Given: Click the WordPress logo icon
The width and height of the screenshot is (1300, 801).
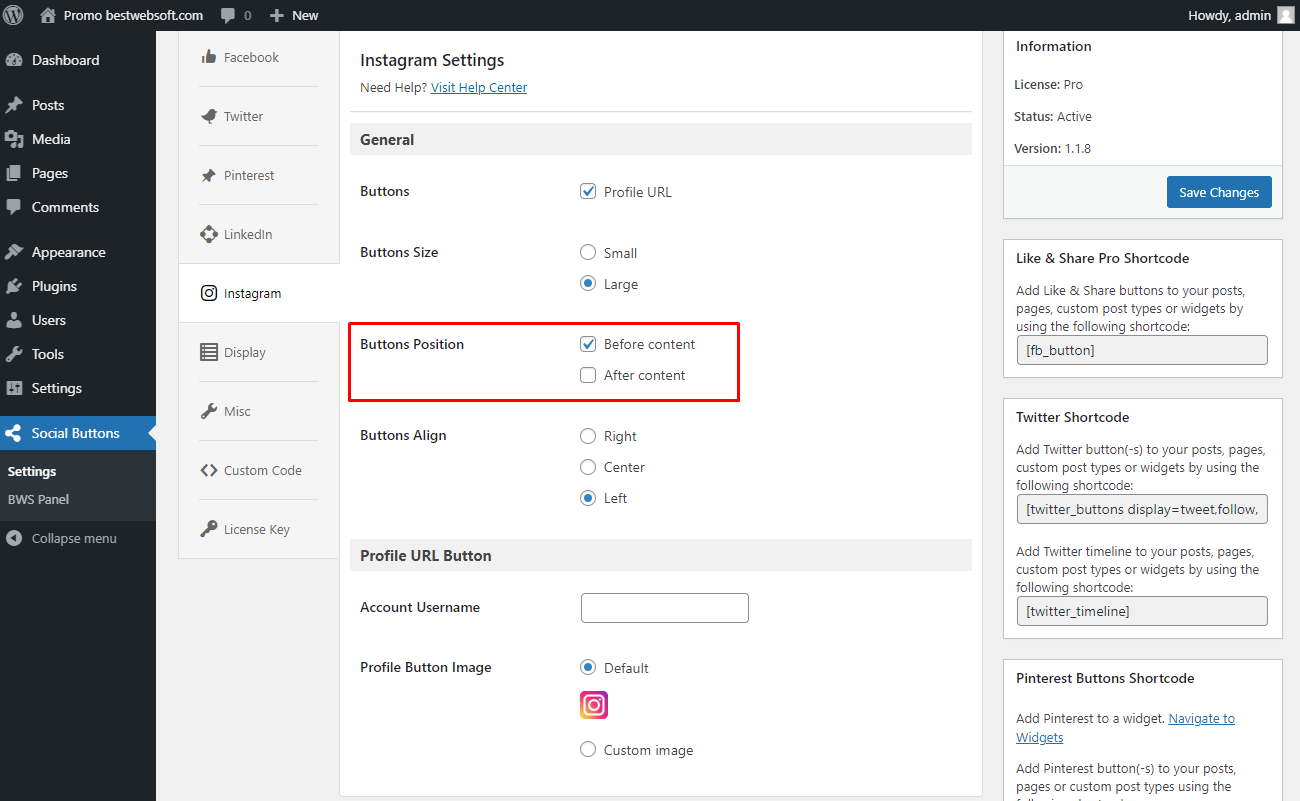Looking at the screenshot, I should pyautogui.click(x=14, y=15).
